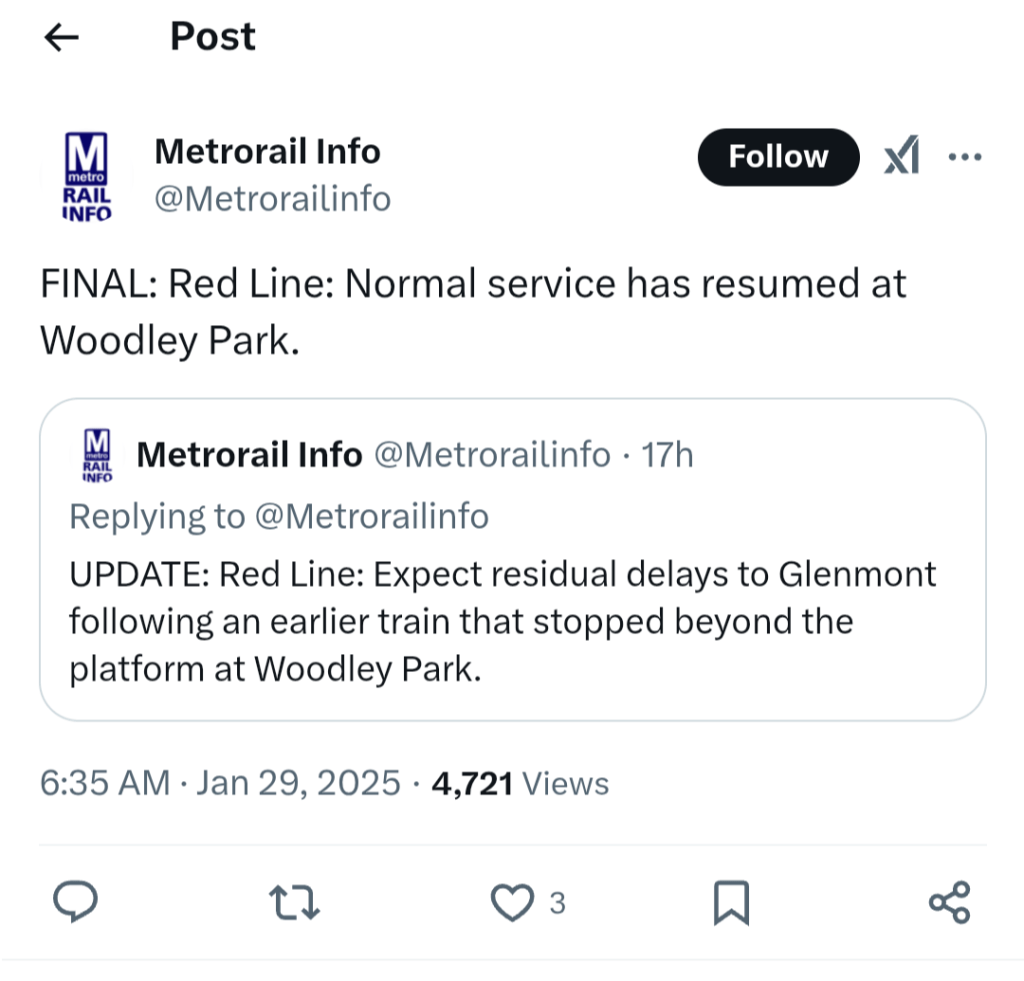1024x981 pixels.
Task: Click the Replying to @Metrorailinfo link
Action: (x=373, y=516)
